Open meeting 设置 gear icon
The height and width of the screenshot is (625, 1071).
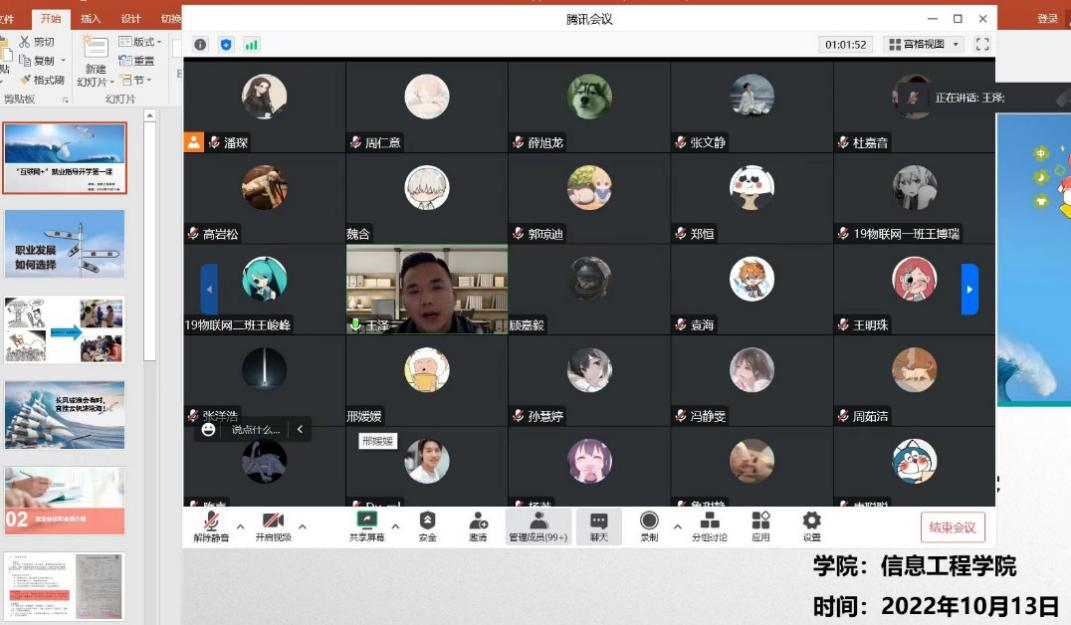(812, 521)
